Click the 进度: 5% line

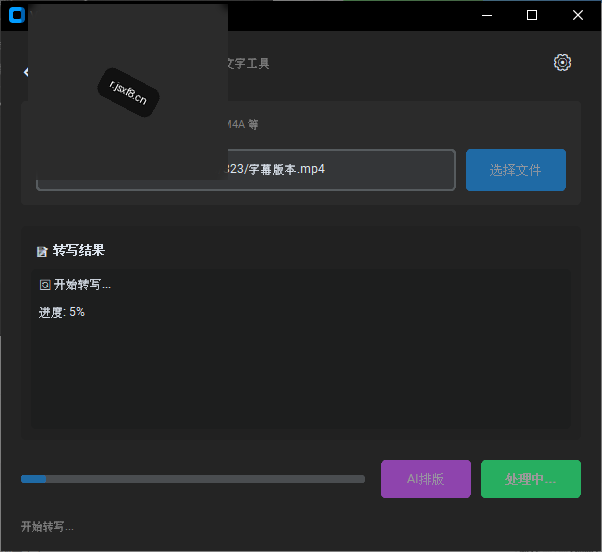(61, 312)
